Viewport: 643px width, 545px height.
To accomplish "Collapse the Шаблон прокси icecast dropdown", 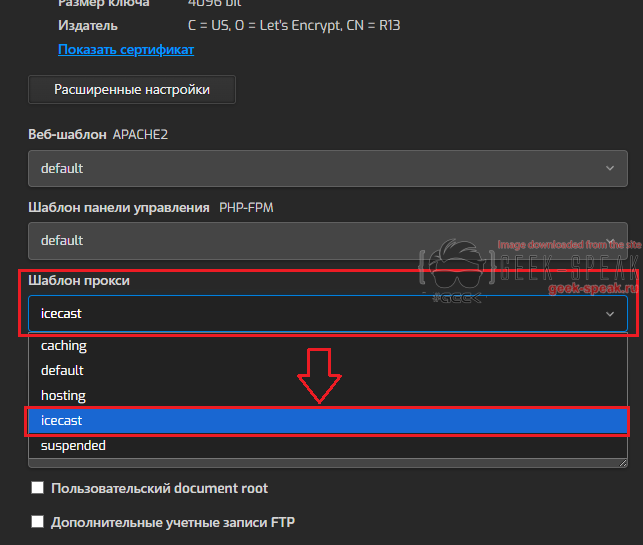I will 320,313.
